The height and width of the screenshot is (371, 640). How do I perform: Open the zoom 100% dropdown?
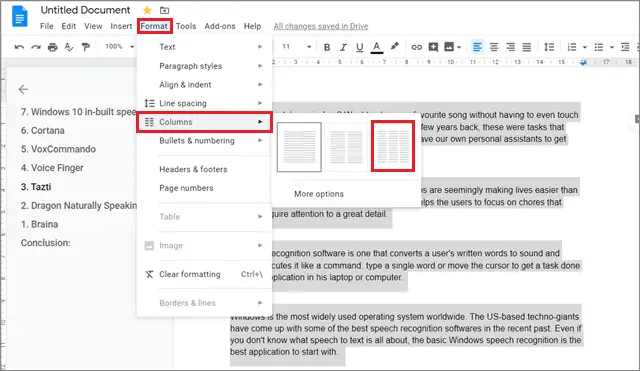click(x=120, y=47)
